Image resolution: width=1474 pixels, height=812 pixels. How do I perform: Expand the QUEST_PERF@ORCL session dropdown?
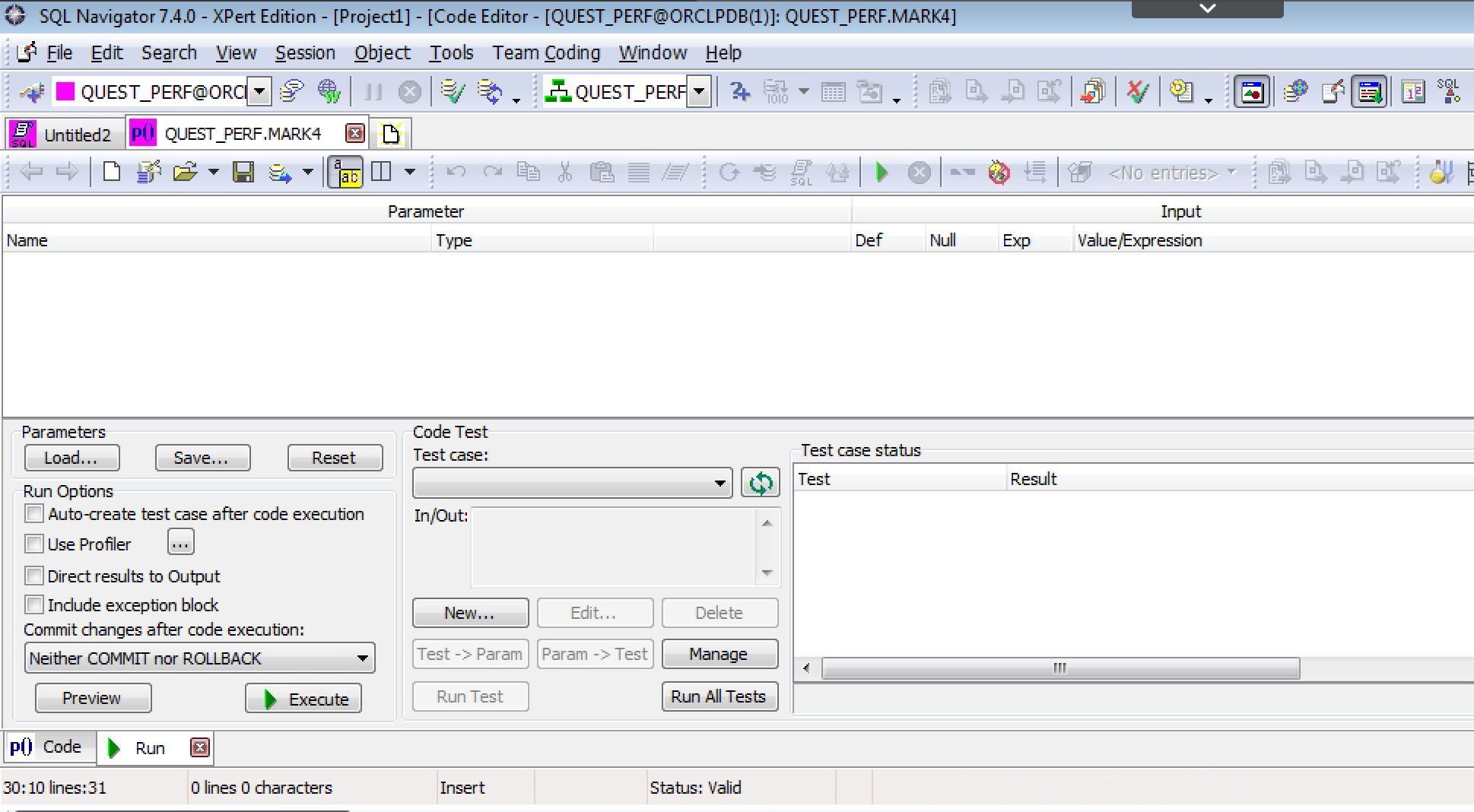(x=259, y=92)
